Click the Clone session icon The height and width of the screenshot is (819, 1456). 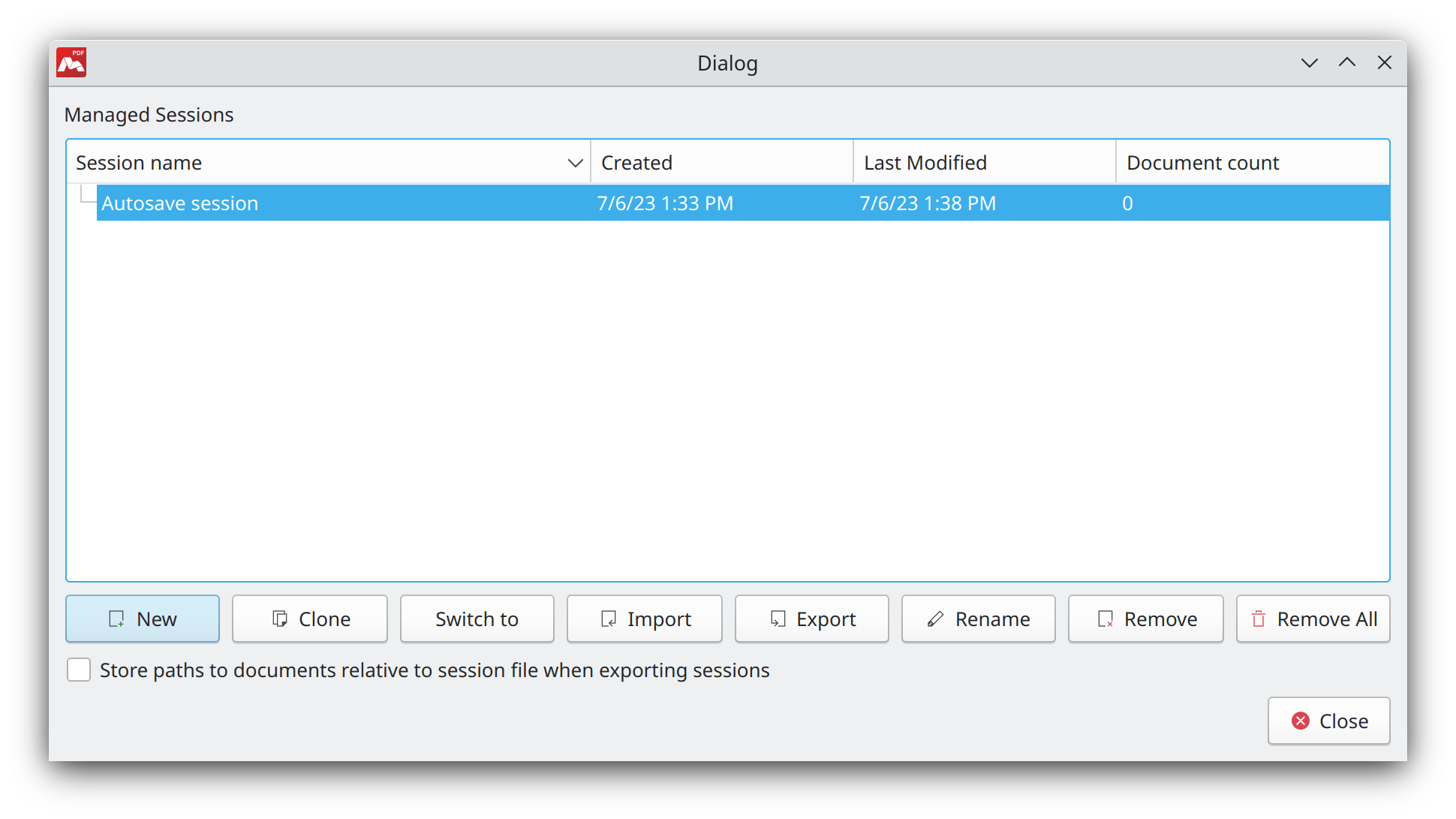[x=280, y=619]
